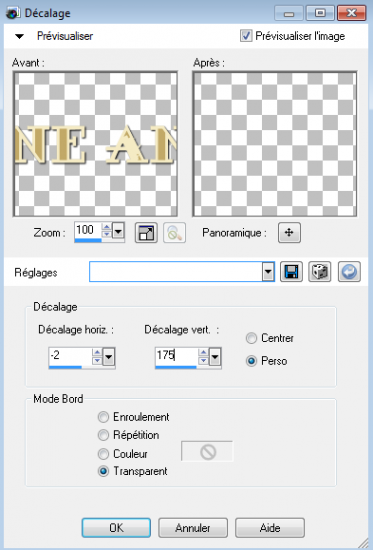Click the Couleur swatch box
Image resolution: width=373 pixels, height=550 pixels.
point(207,451)
